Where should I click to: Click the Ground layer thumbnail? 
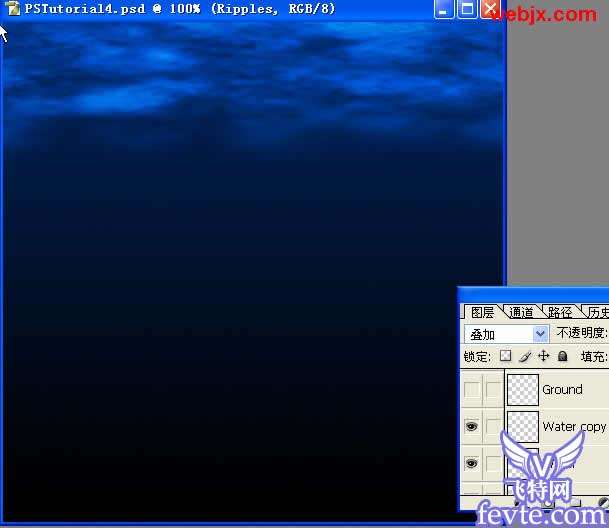pos(523,389)
